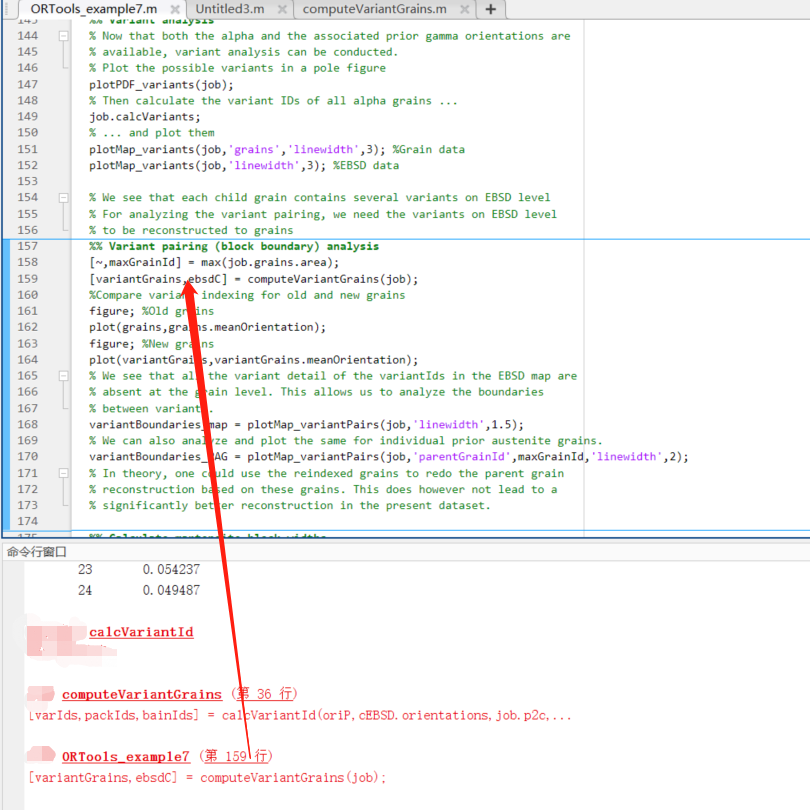Screen dimensions: 810x810
Task: Open computeVariantGrains line 36 link
Action: [x=141, y=694]
